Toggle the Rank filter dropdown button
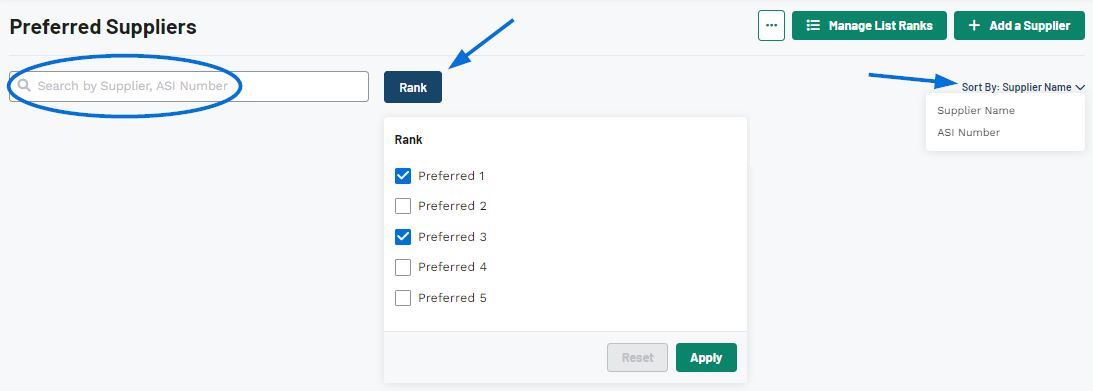This screenshot has height=391, width=1093. (413, 87)
